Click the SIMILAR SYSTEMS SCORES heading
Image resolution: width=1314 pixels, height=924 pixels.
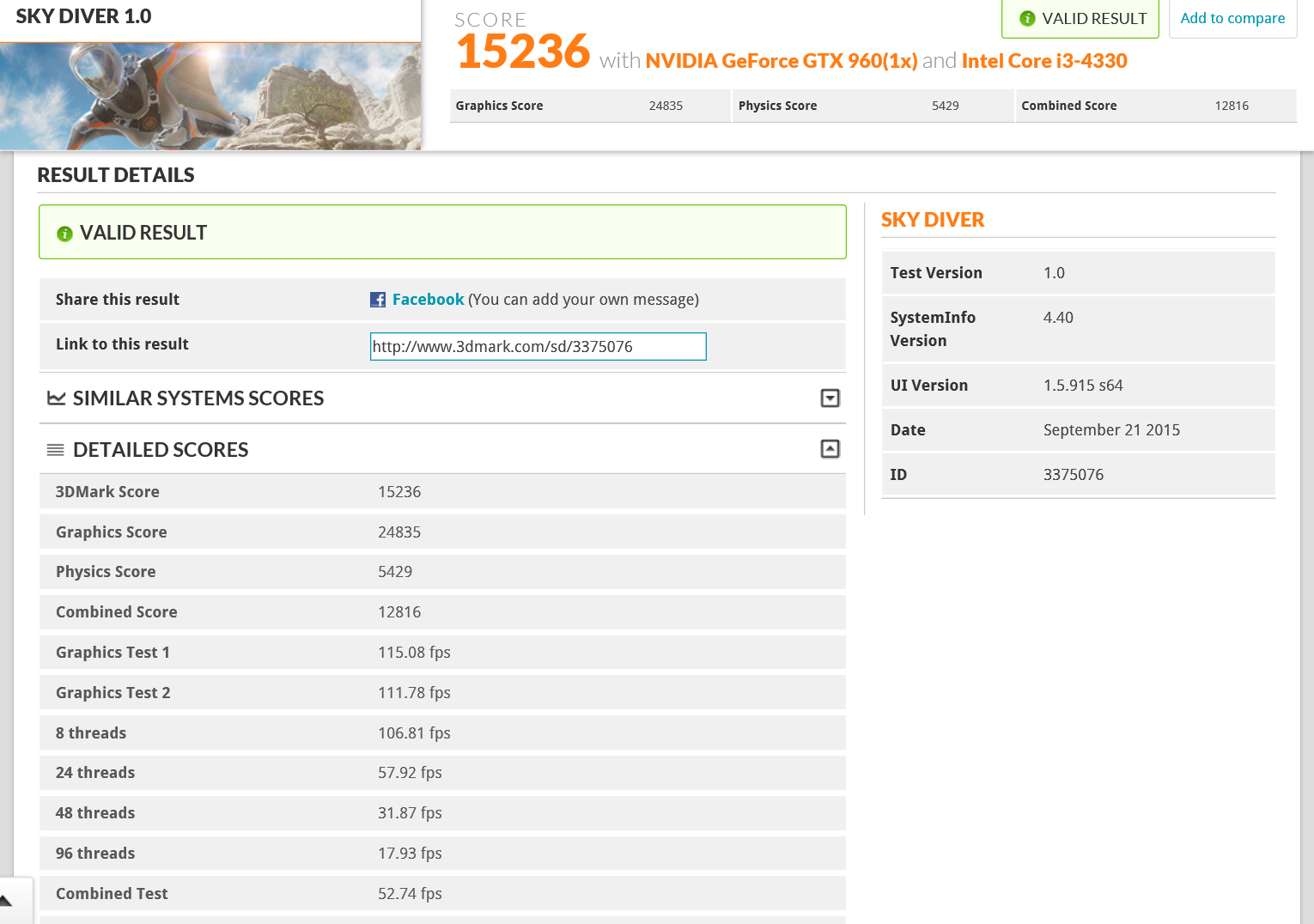198,398
